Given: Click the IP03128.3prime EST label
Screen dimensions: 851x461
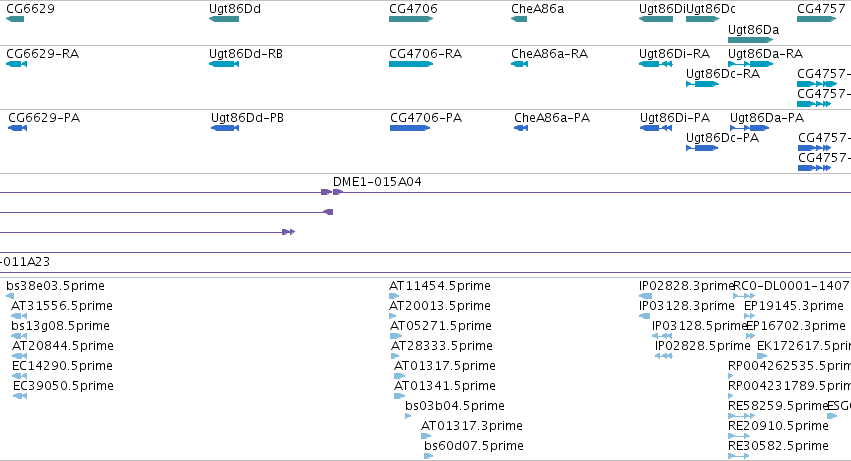Looking at the screenshot, I should tap(687, 306).
